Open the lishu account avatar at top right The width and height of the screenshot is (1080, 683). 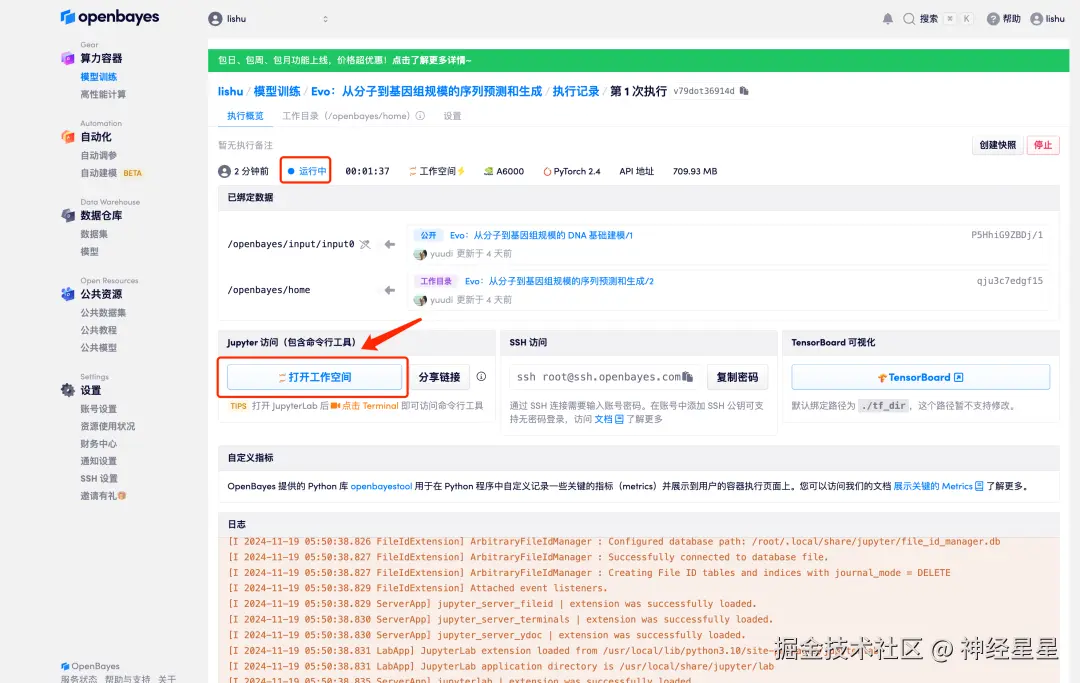pyautogui.click(x=1037, y=19)
